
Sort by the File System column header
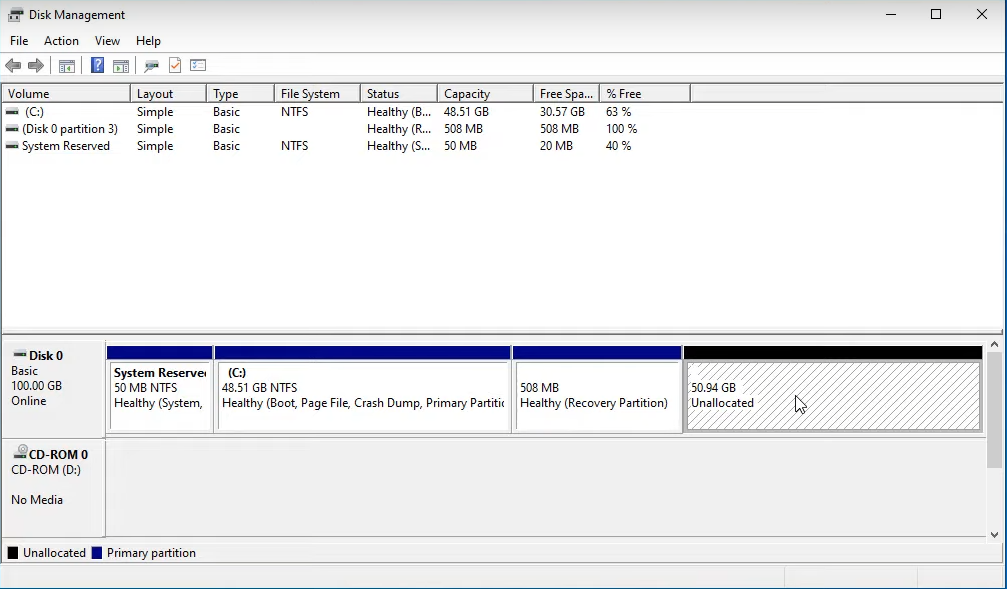(317, 94)
